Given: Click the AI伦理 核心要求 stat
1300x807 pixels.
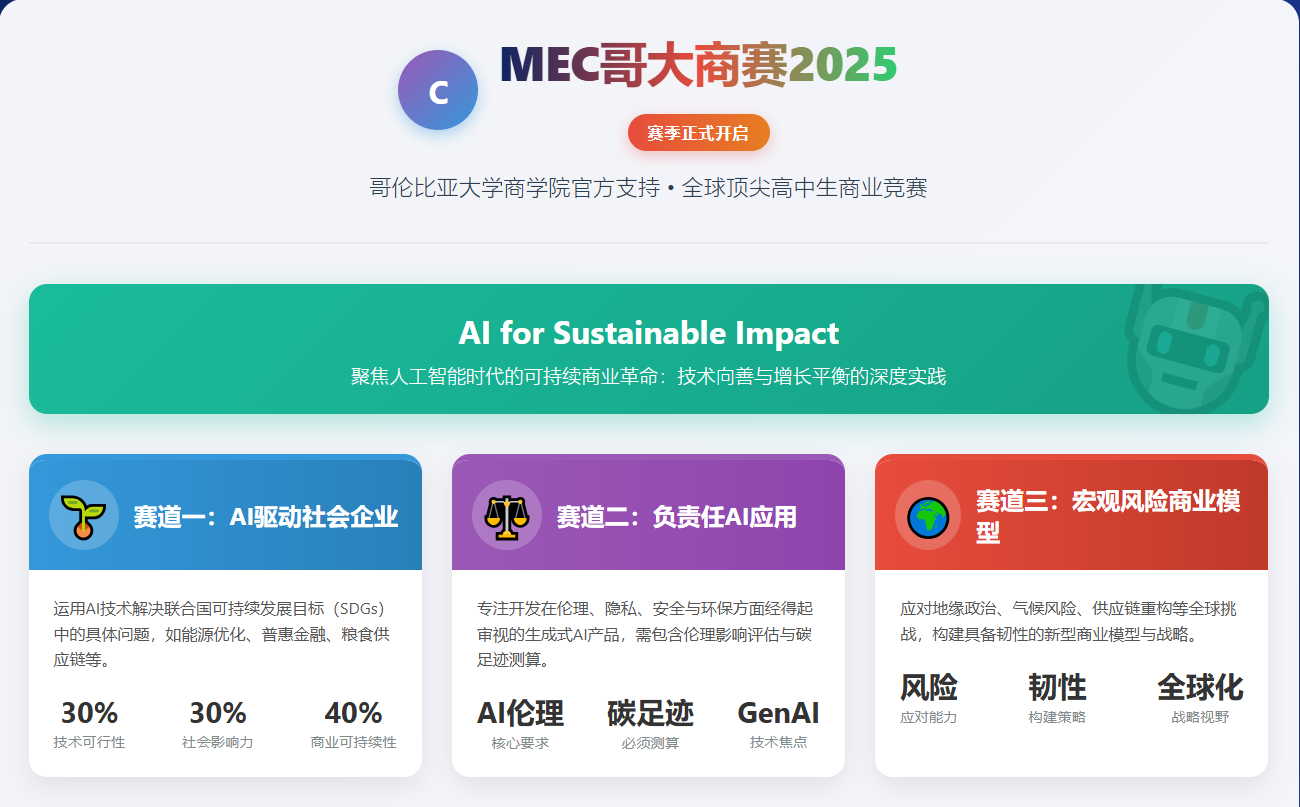Looking at the screenshot, I should click(x=520, y=724).
